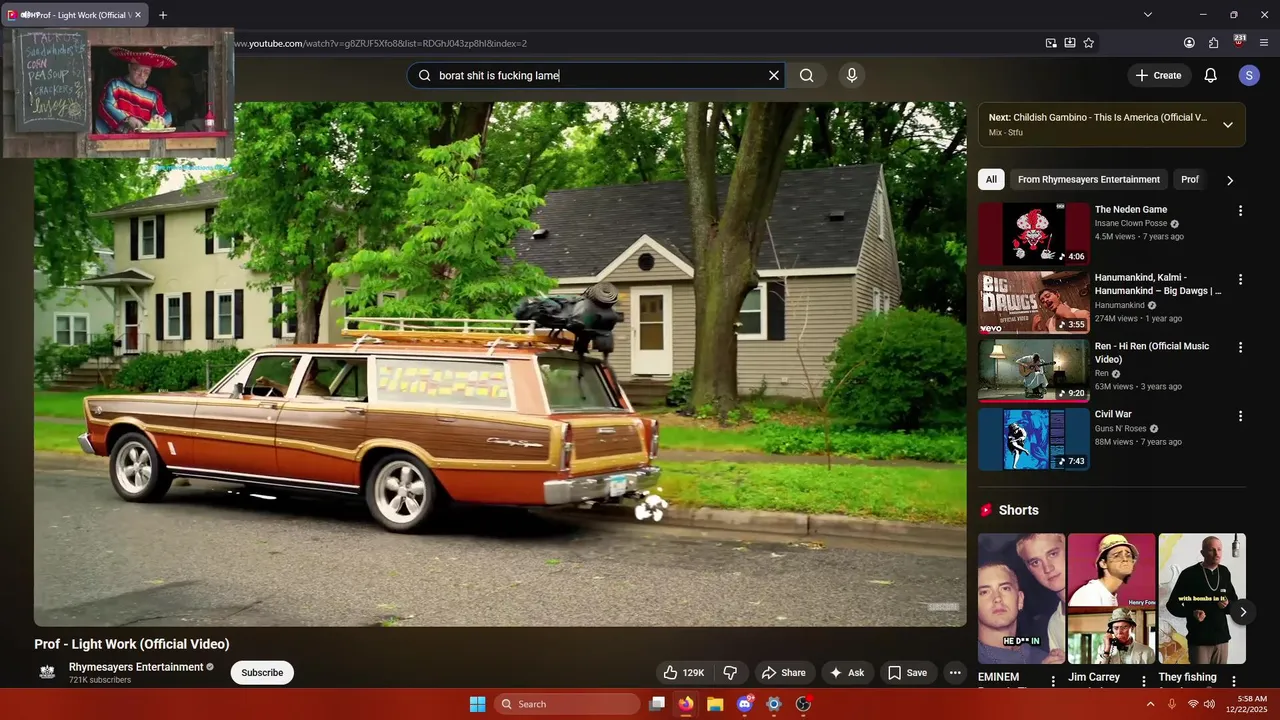
Task: Open YouTube notifications bell
Action: [x=1210, y=75]
